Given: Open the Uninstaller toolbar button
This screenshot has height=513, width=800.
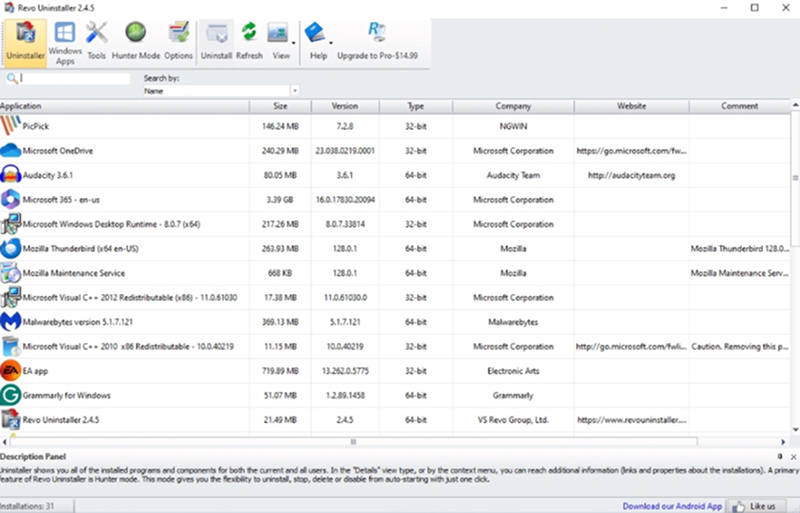Looking at the screenshot, I should [26, 43].
